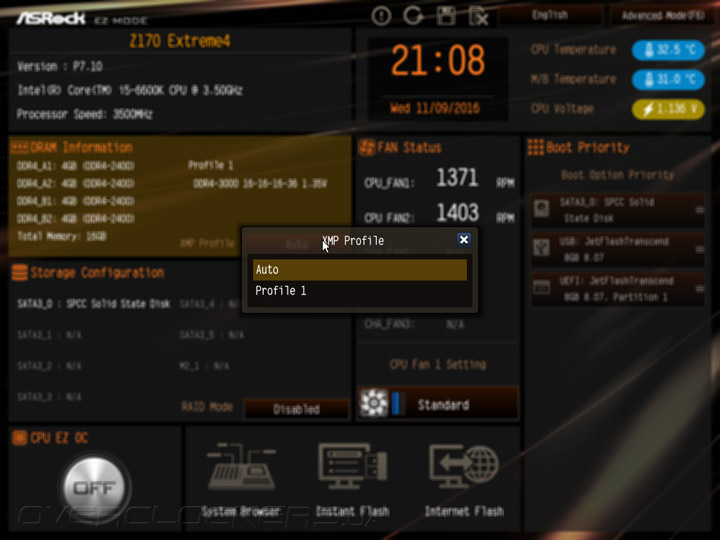Viewport: 720px width, 540px height.
Task: Click the disk icon of SATA3_0 boot entry
Action: [541, 209]
